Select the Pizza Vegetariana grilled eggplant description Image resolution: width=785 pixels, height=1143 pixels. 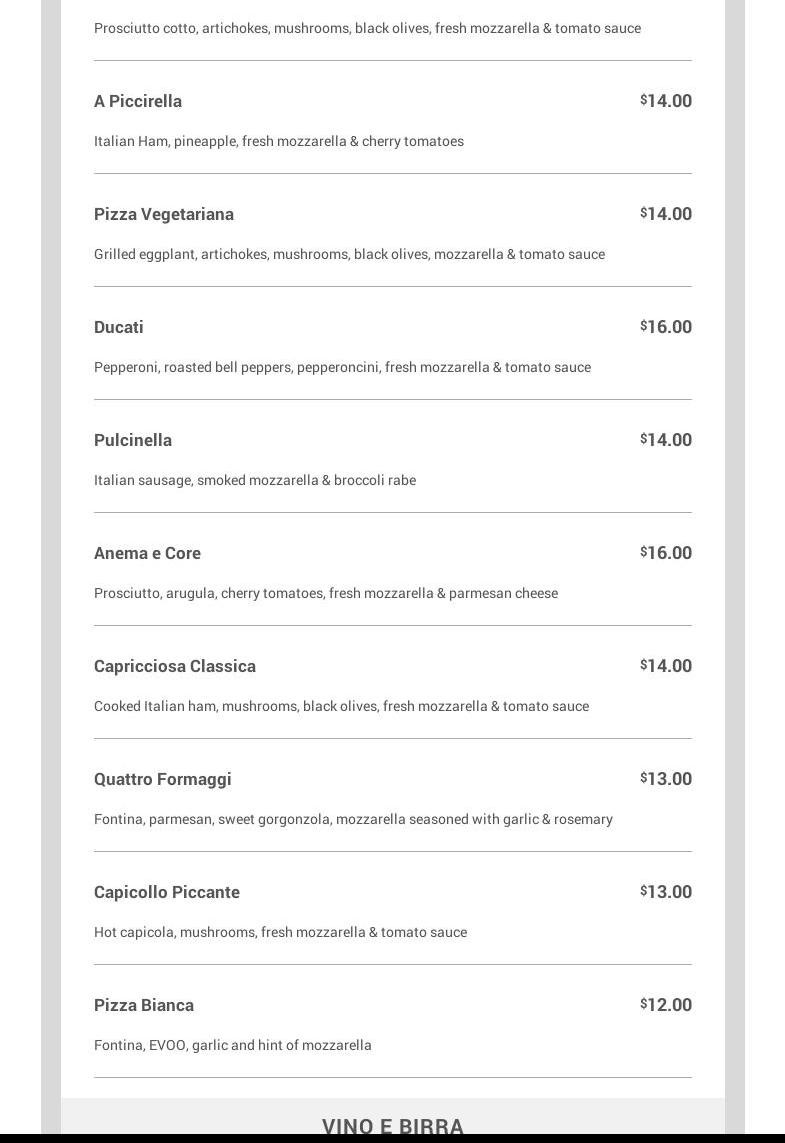pyautogui.click(x=349, y=254)
